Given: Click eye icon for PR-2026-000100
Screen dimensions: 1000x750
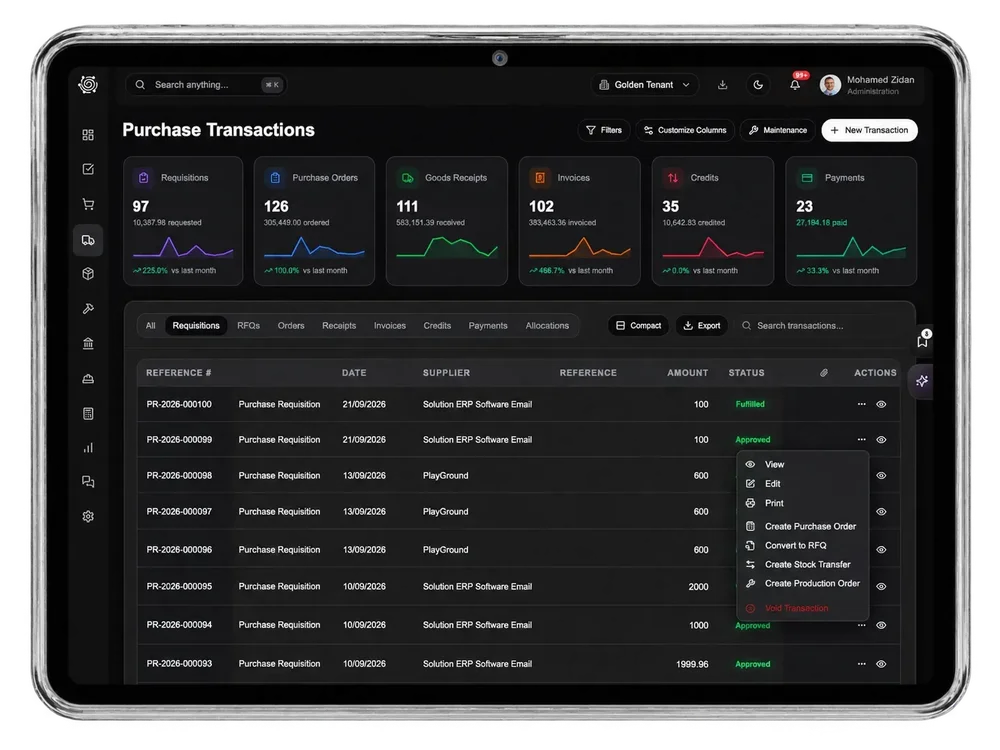Looking at the screenshot, I should click(881, 404).
